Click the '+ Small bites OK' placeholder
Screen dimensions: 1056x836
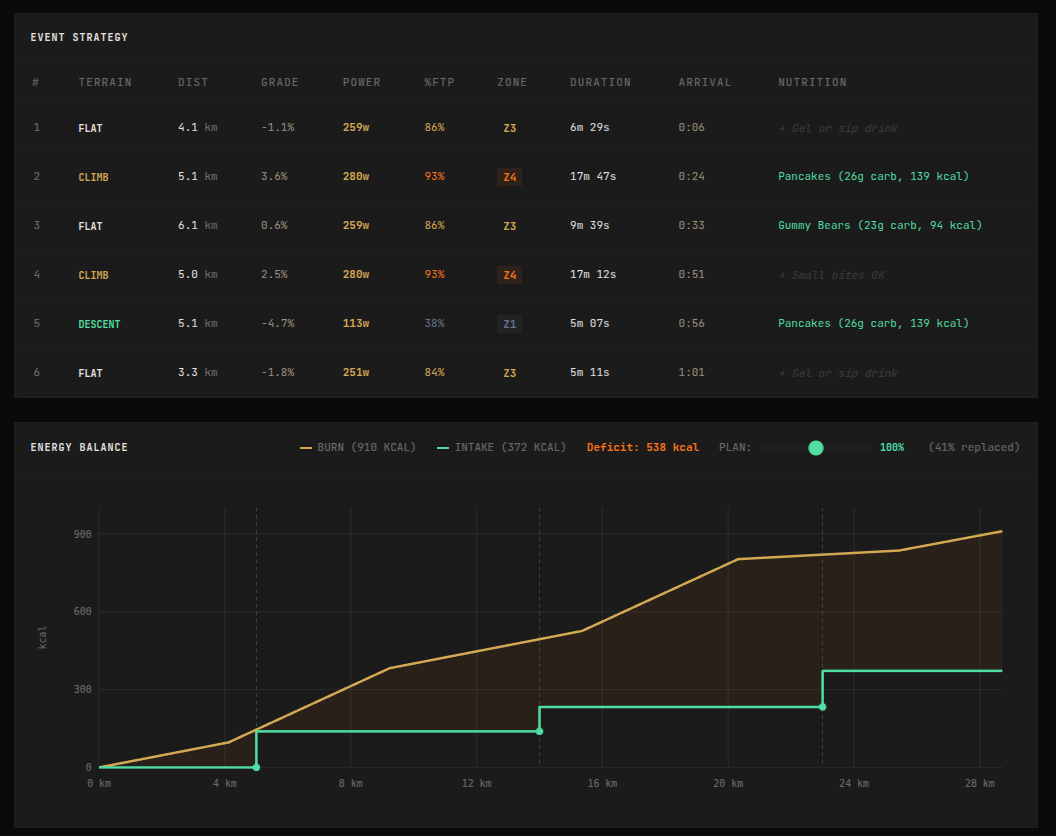coord(831,275)
